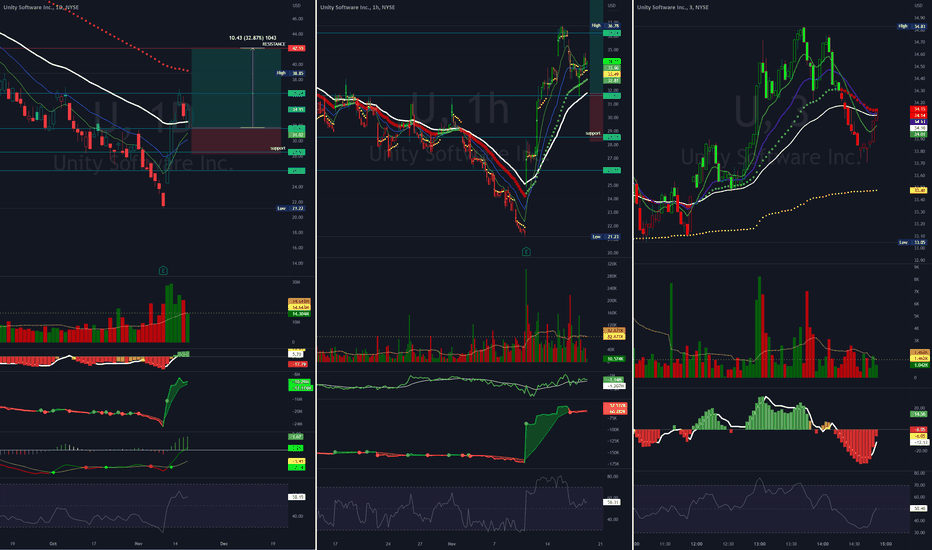Click the 34.91 last price tag on the 1D chart
Image resolution: width=932 pixels, height=550 pixels.
pos(297,109)
